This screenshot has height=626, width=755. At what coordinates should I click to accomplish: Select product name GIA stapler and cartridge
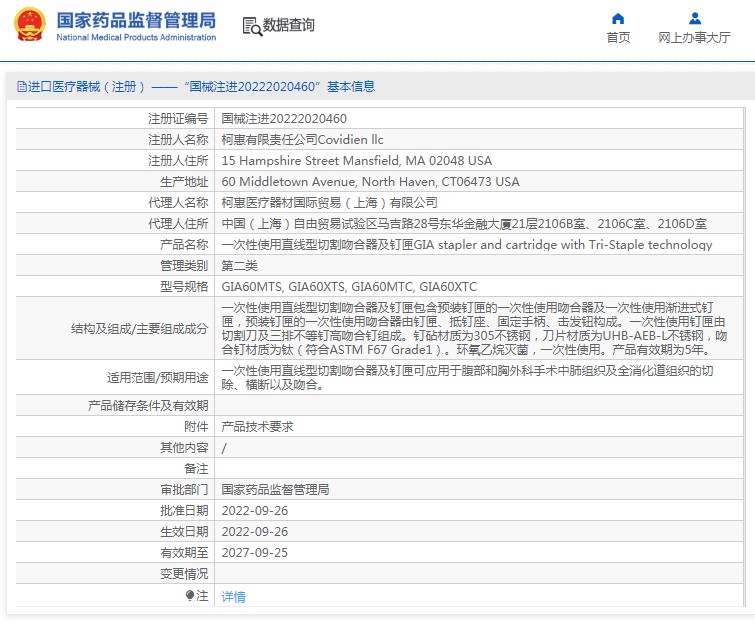point(467,245)
